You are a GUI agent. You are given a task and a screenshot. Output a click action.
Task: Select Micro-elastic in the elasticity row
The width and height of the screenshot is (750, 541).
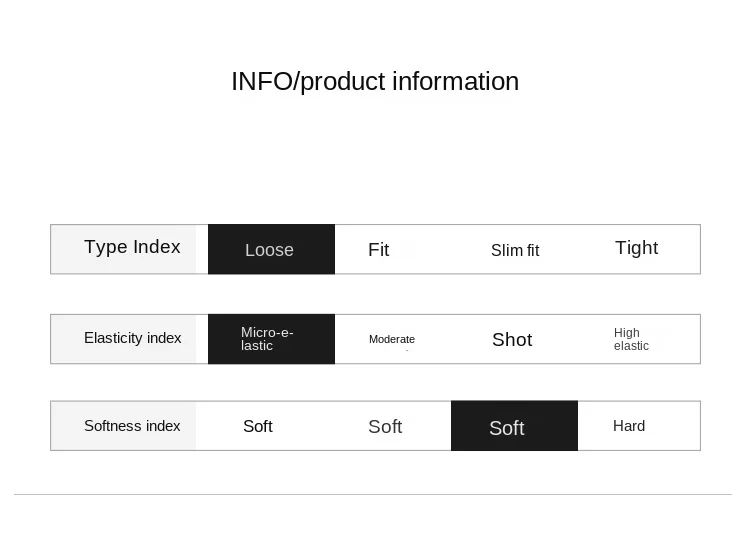271,339
